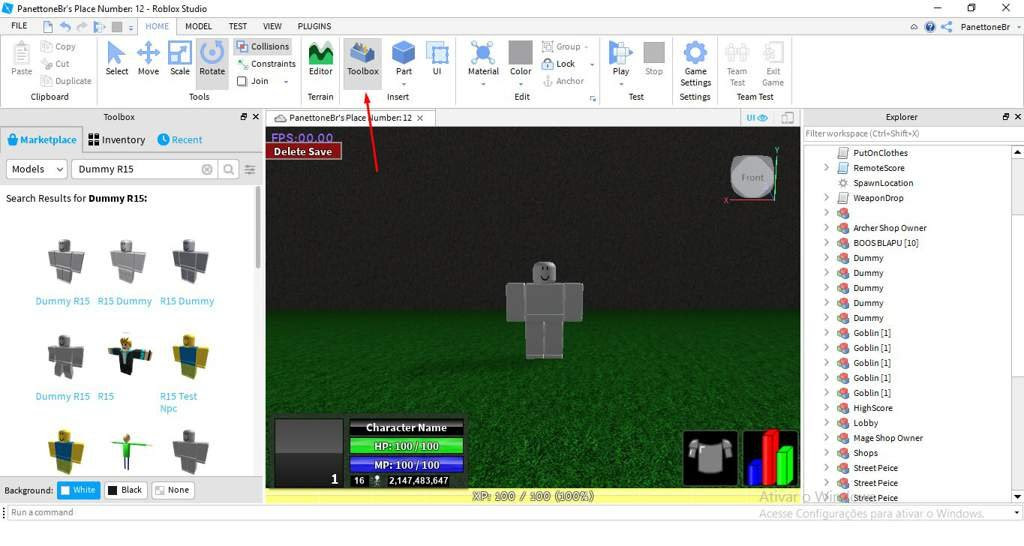Image resolution: width=1024 pixels, height=546 pixels.
Task: Expand the Lobby node
Action: (x=827, y=423)
